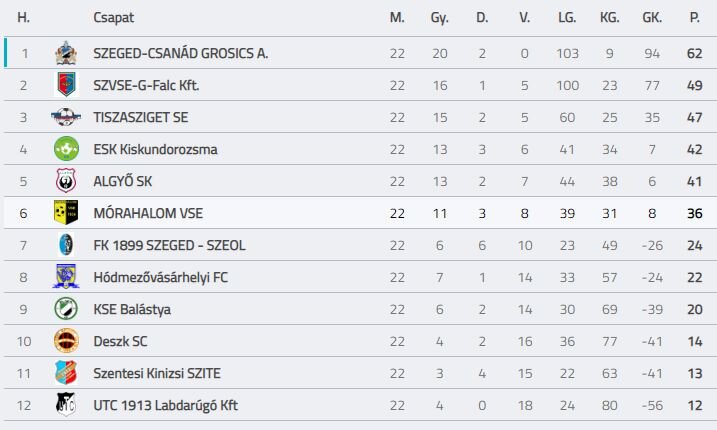Screen dimensions: 717x430
Task: Click the KSE Balástya round logo
Action: (66, 309)
